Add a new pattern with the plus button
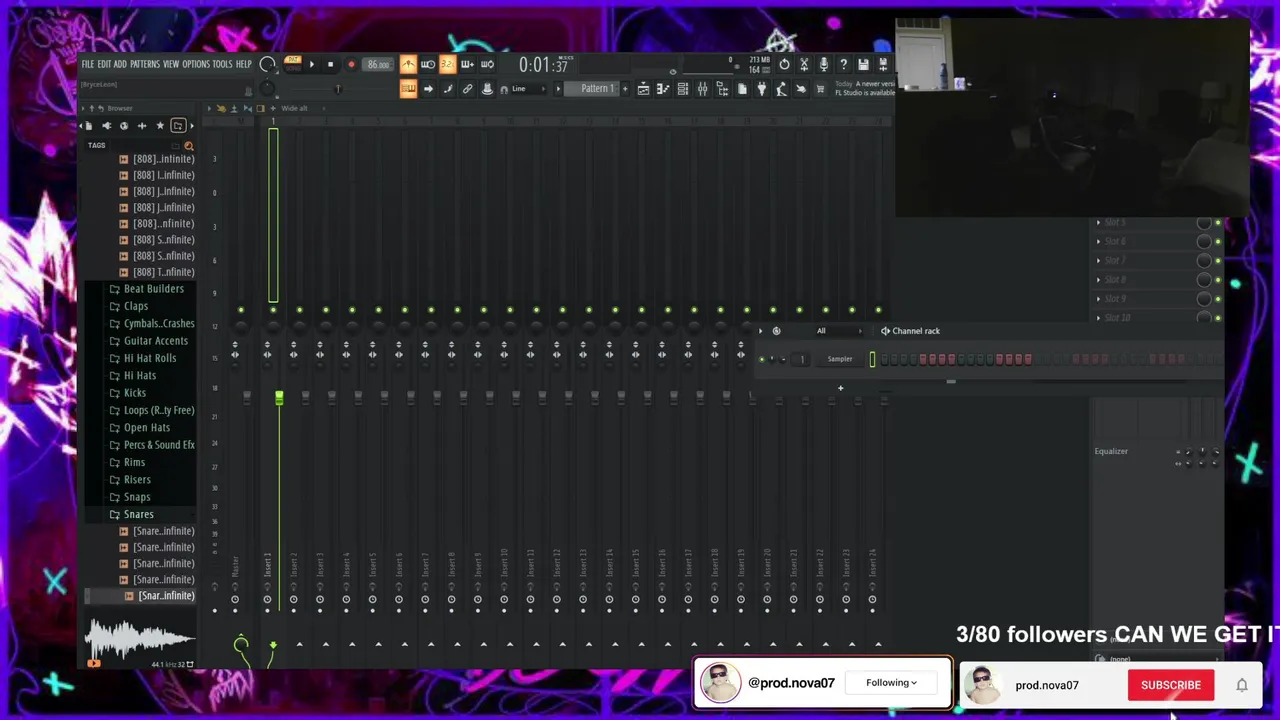The width and height of the screenshot is (1280, 720). (625, 89)
